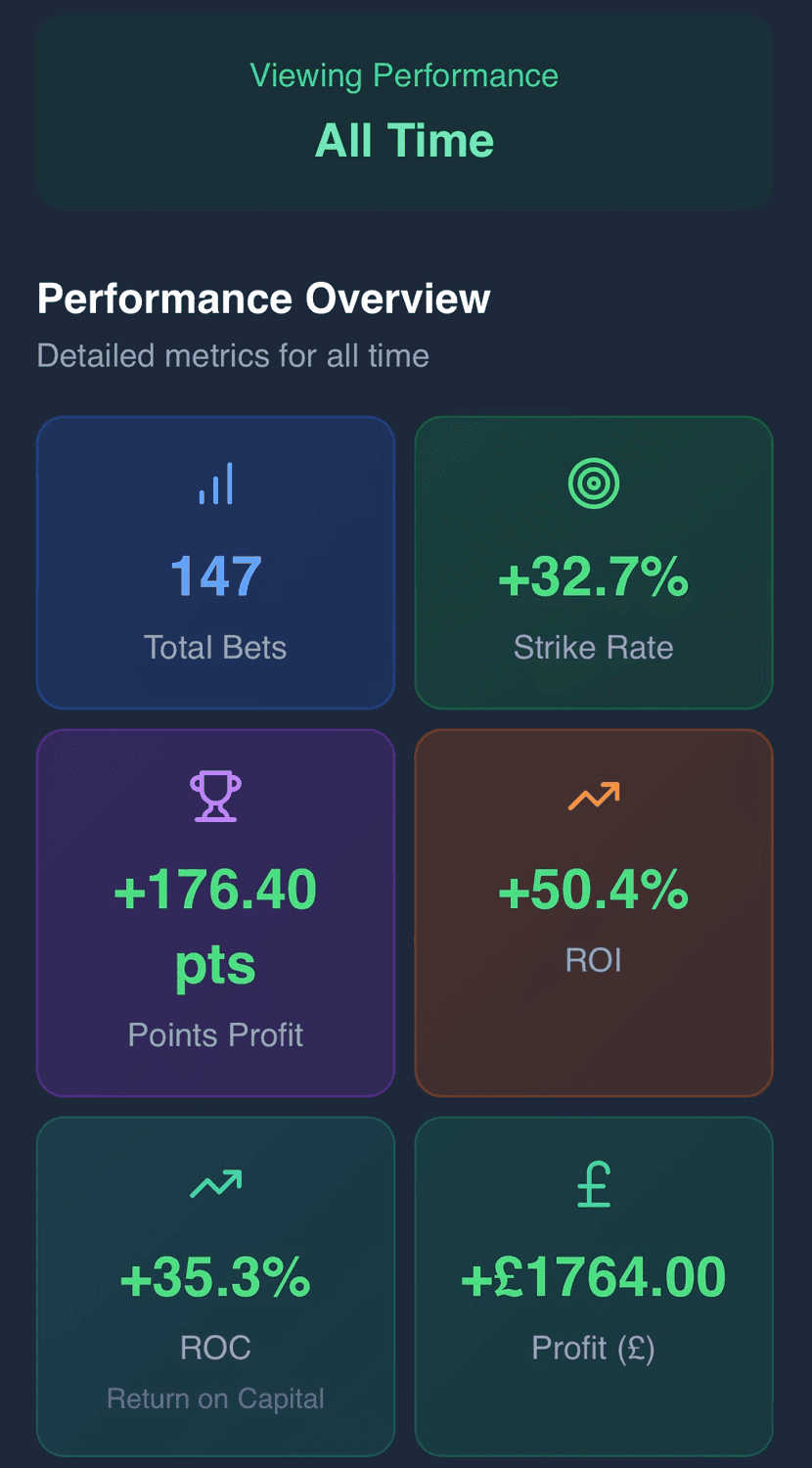
Task: Click the trophy icon above Points Profit
Action: pyautogui.click(x=215, y=796)
